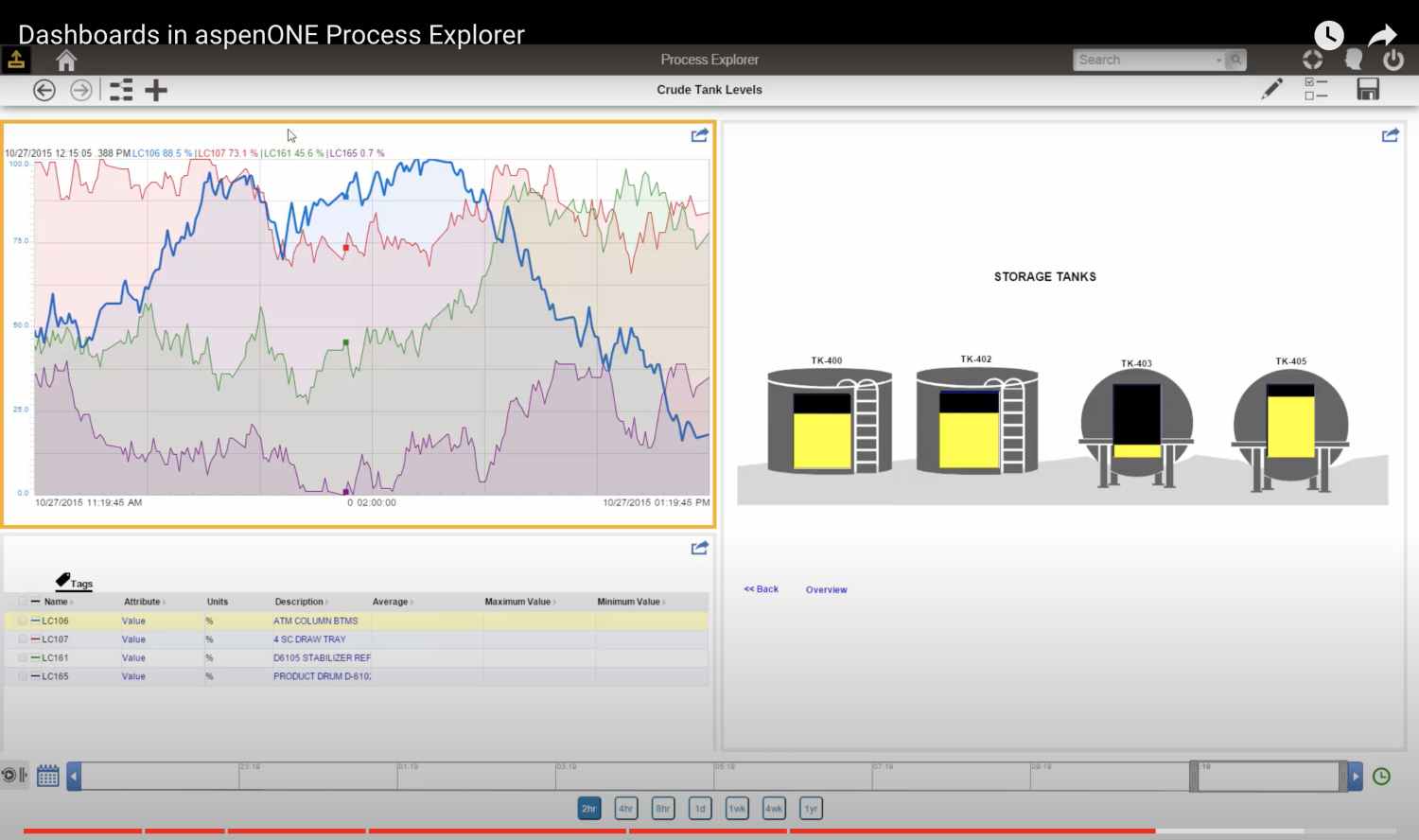Click the power logout icon
The height and width of the screenshot is (840, 1419).
click(x=1393, y=60)
